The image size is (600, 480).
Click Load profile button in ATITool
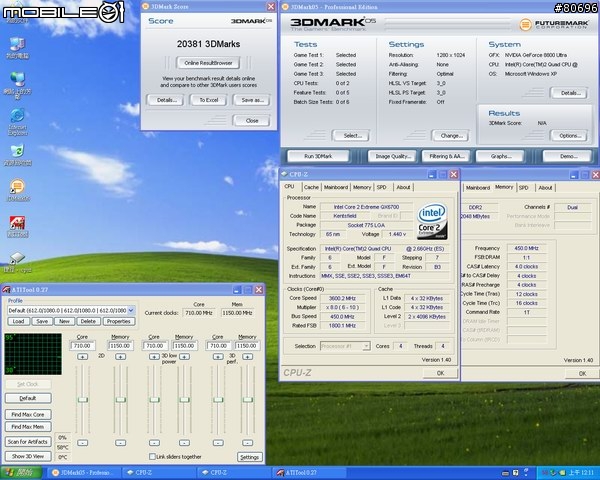(18, 322)
